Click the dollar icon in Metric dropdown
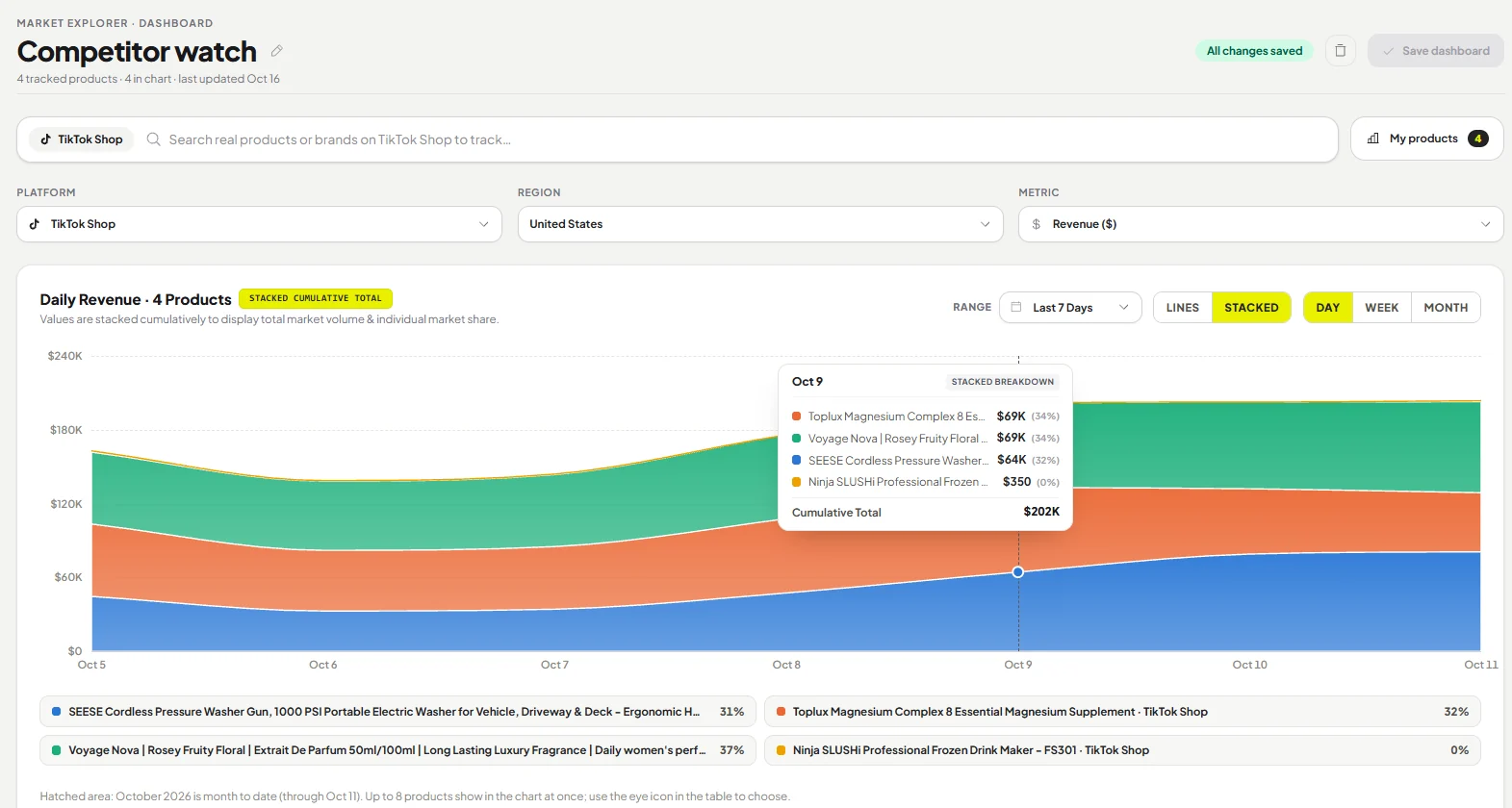The image size is (1512, 808). [1037, 224]
